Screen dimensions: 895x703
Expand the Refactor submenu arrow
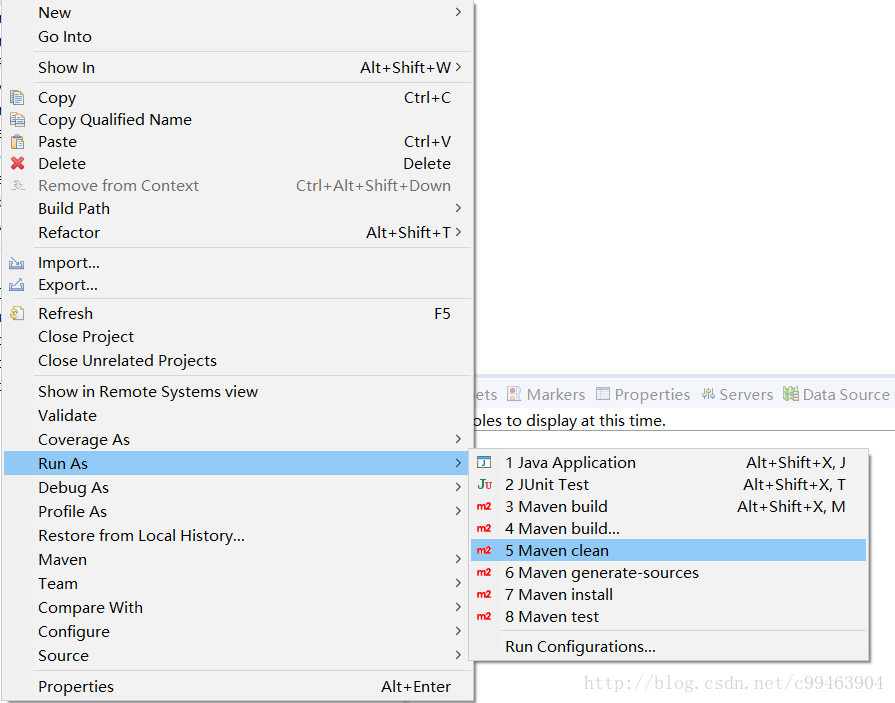[458, 232]
